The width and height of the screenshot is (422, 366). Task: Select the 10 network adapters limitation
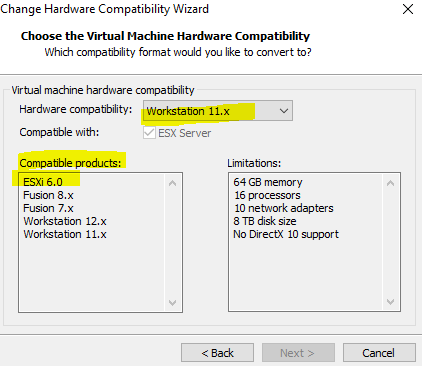tap(284, 208)
